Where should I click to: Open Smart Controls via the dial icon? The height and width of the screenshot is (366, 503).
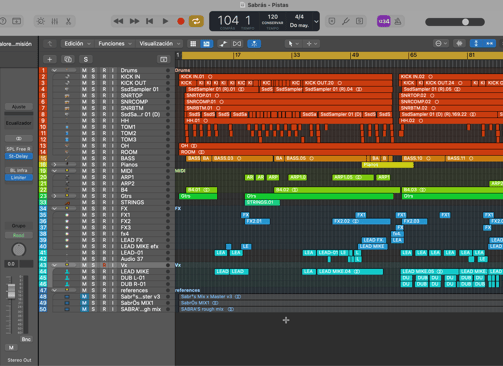41,21
